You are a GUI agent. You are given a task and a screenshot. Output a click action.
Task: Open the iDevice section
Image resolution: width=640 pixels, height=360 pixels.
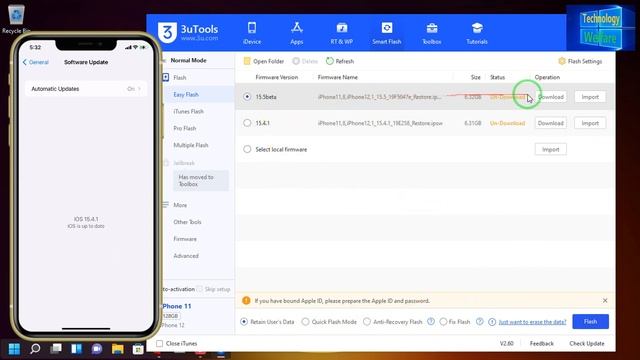click(x=252, y=33)
